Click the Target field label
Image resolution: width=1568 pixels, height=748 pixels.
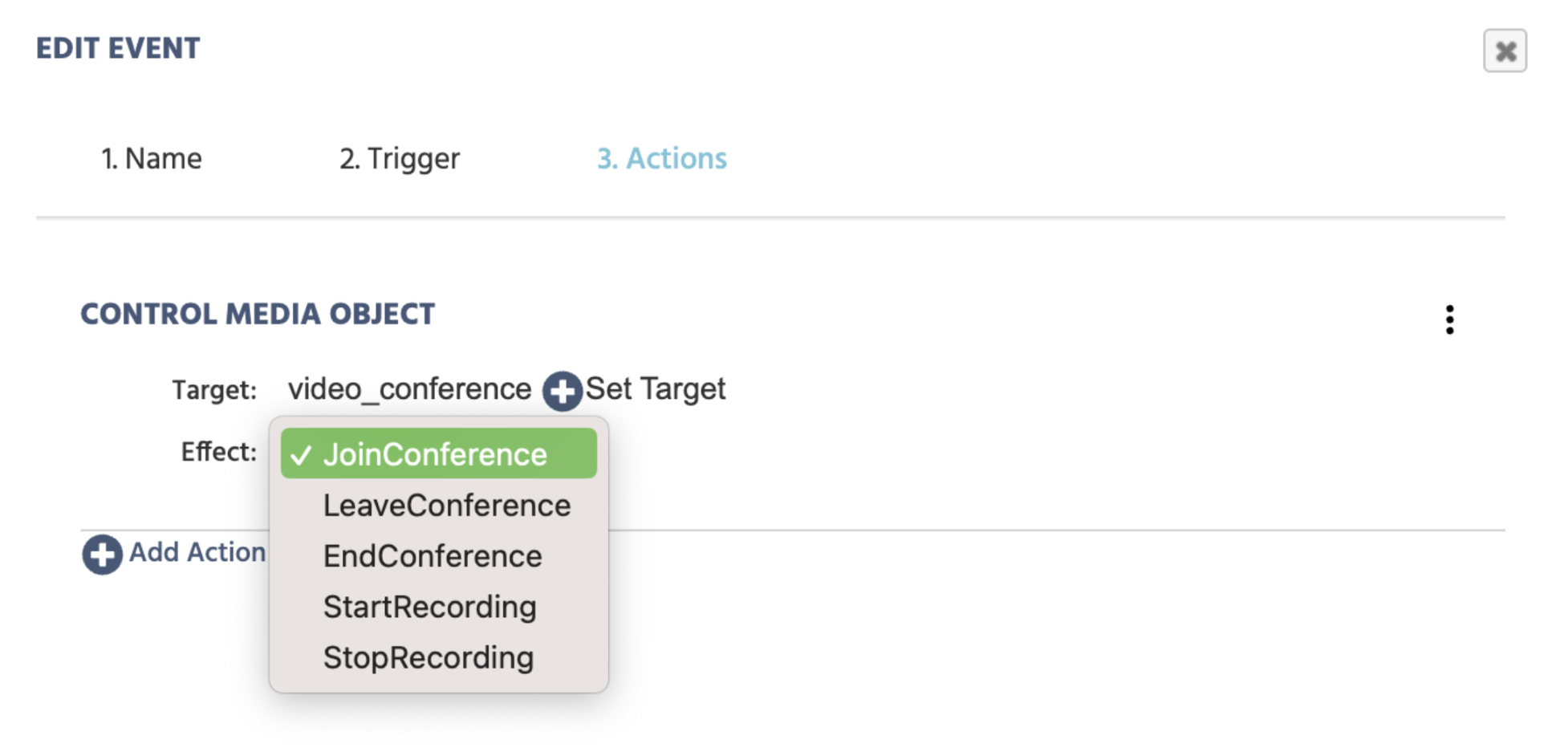[x=214, y=390]
